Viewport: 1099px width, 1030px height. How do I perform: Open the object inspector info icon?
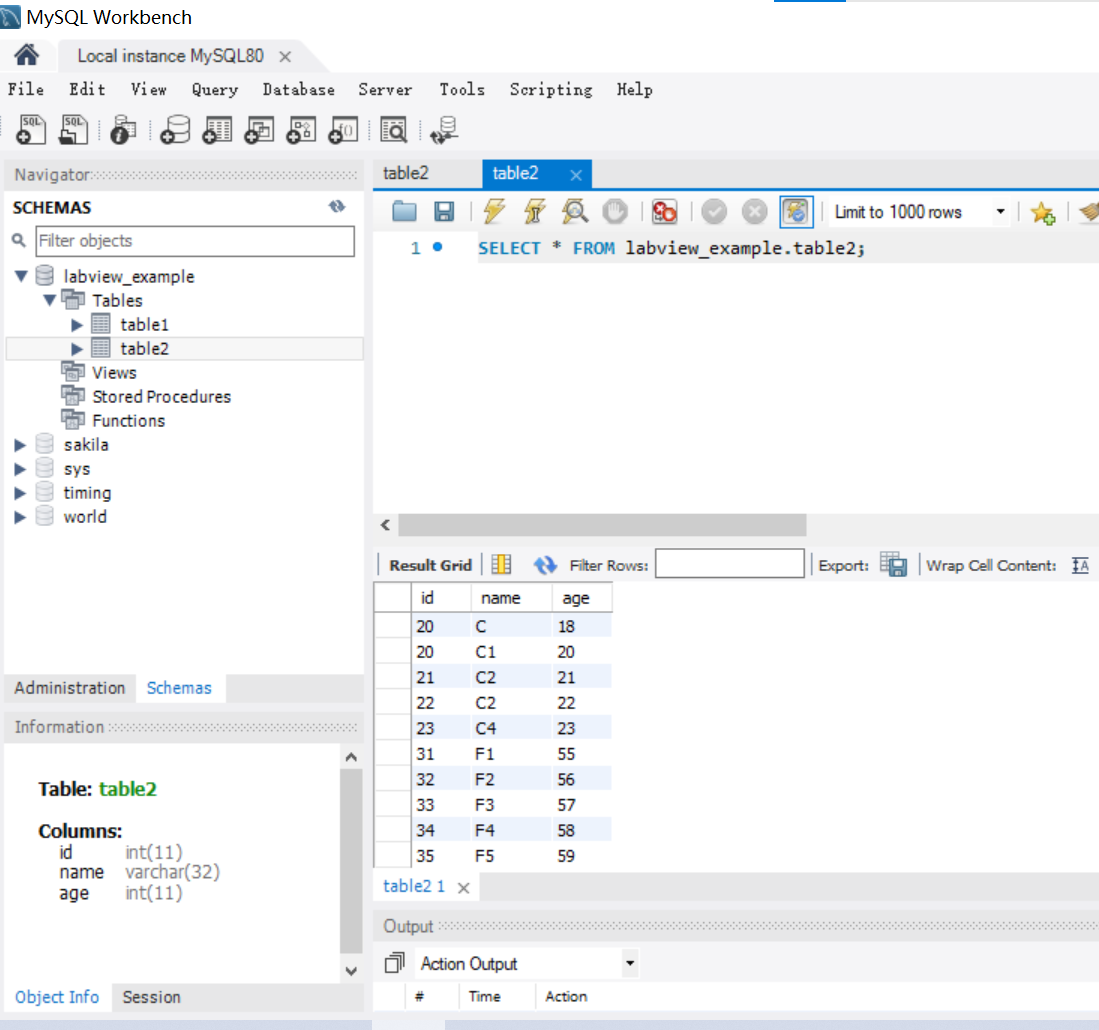point(123,130)
